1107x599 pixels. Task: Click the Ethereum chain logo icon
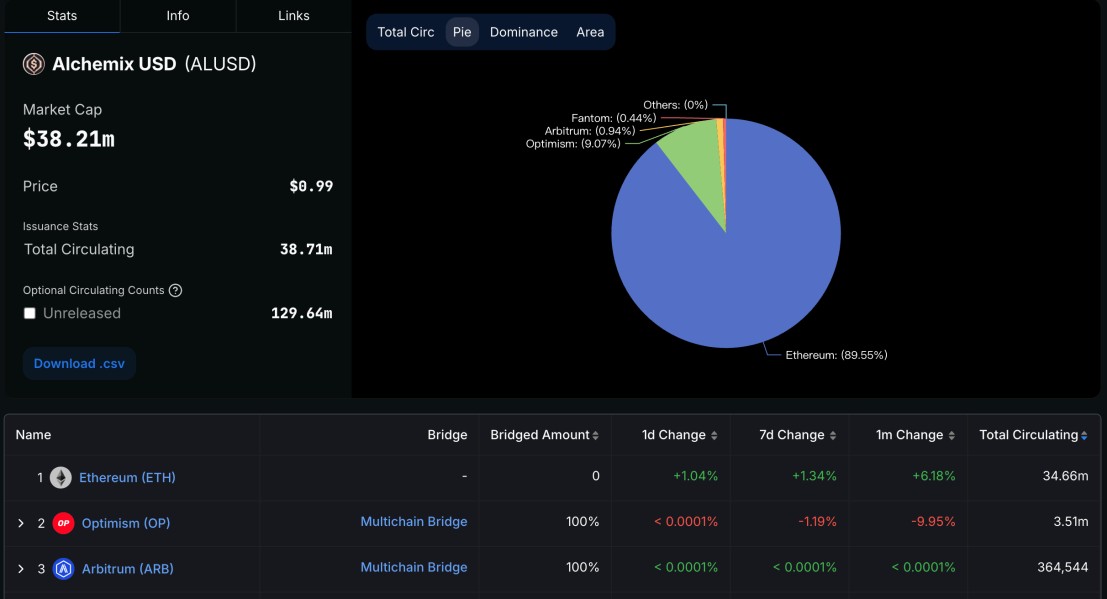61,478
